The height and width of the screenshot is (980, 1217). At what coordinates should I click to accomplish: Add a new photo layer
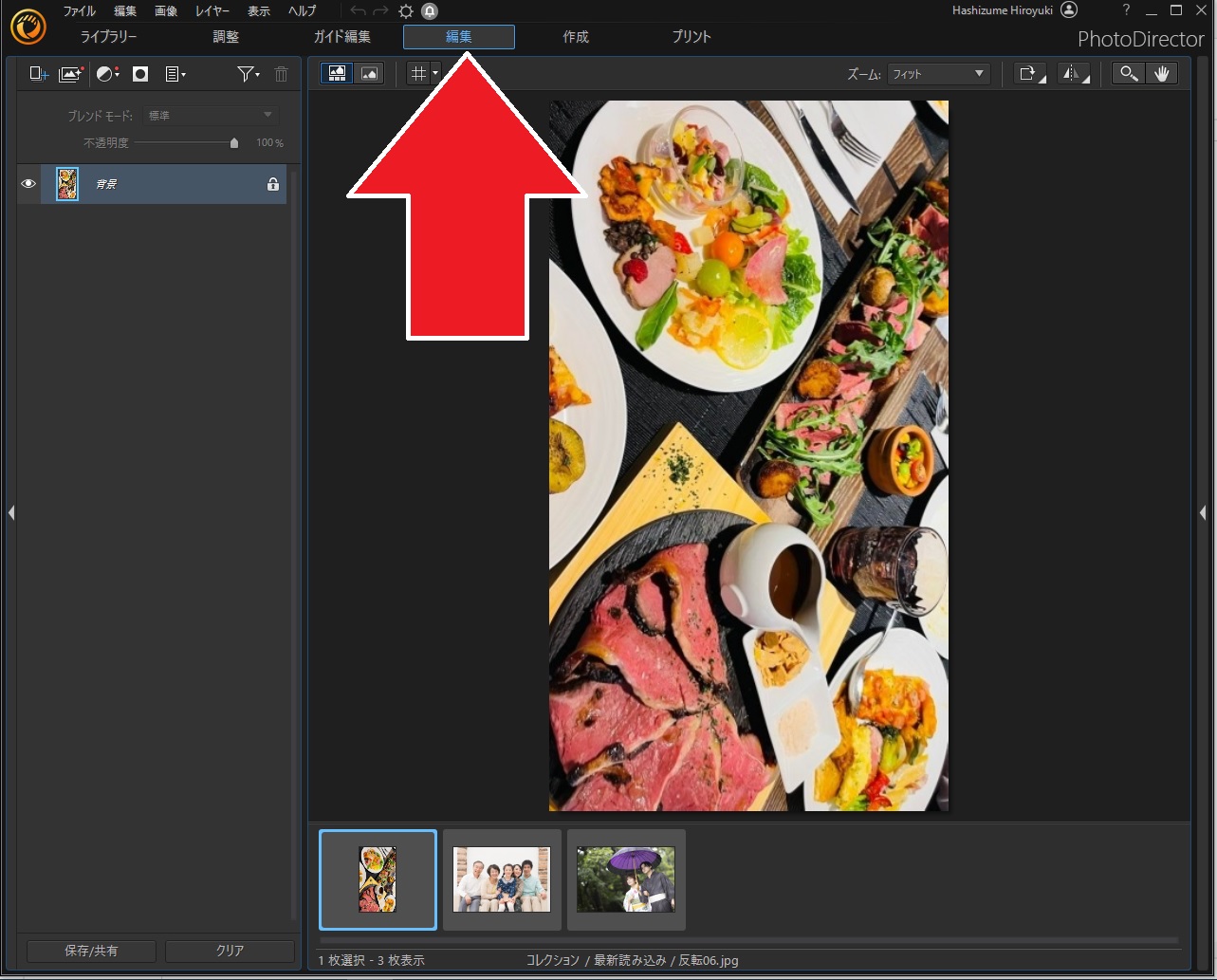71,74
